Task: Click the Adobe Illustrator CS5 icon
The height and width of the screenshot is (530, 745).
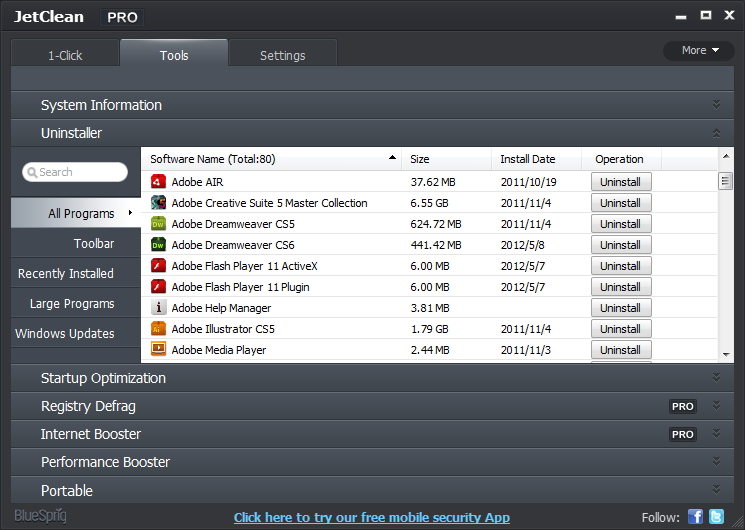Action: pyautogui.click(x=158, y=329)
